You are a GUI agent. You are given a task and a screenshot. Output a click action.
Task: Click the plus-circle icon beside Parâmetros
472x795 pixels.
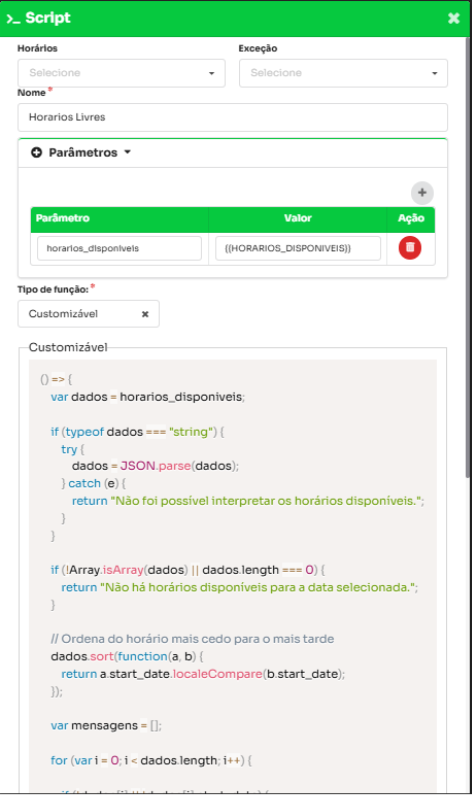pos(37,153)
